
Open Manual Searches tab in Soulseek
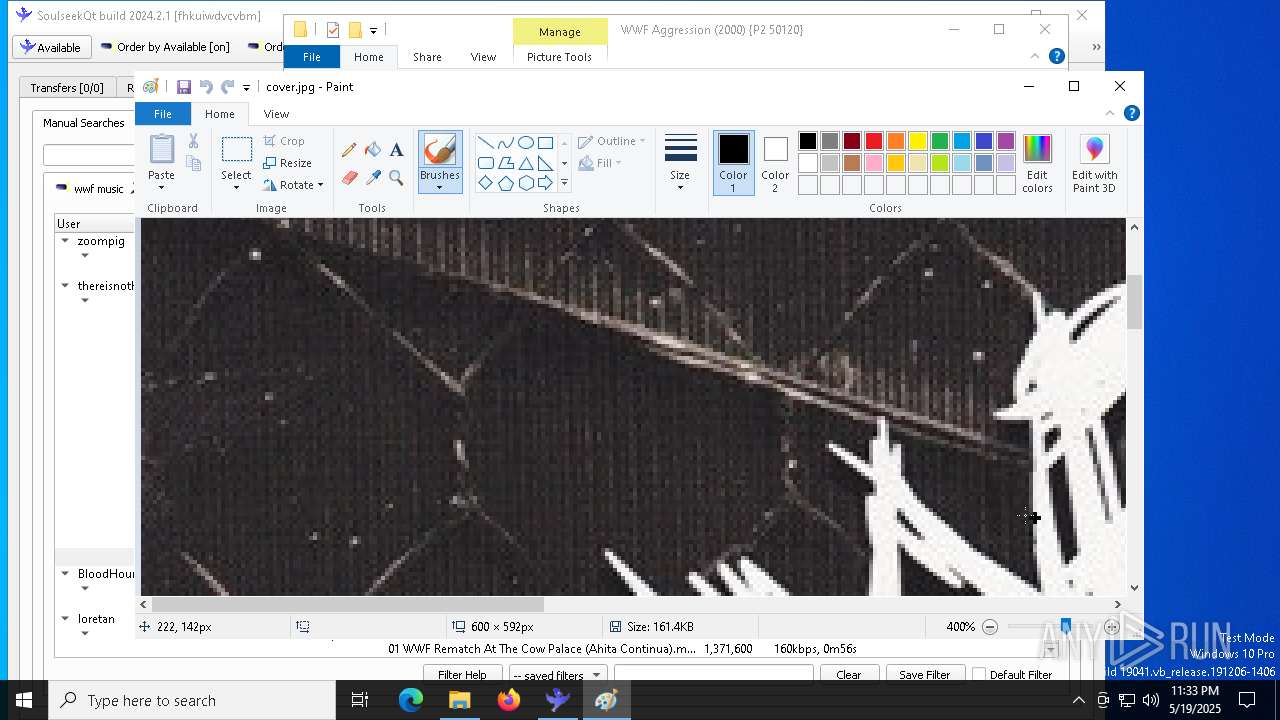coord(84,123)
